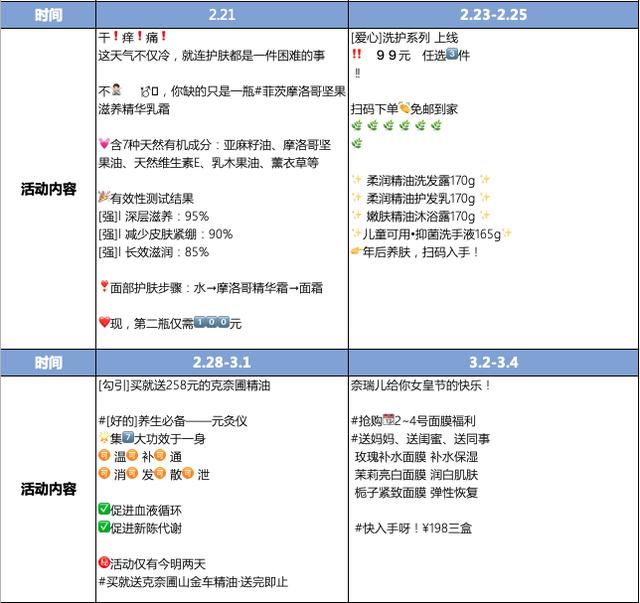Click the pink heart before '含7种天然有机成分'
This screenshot has width=640, height=603.
104,144
